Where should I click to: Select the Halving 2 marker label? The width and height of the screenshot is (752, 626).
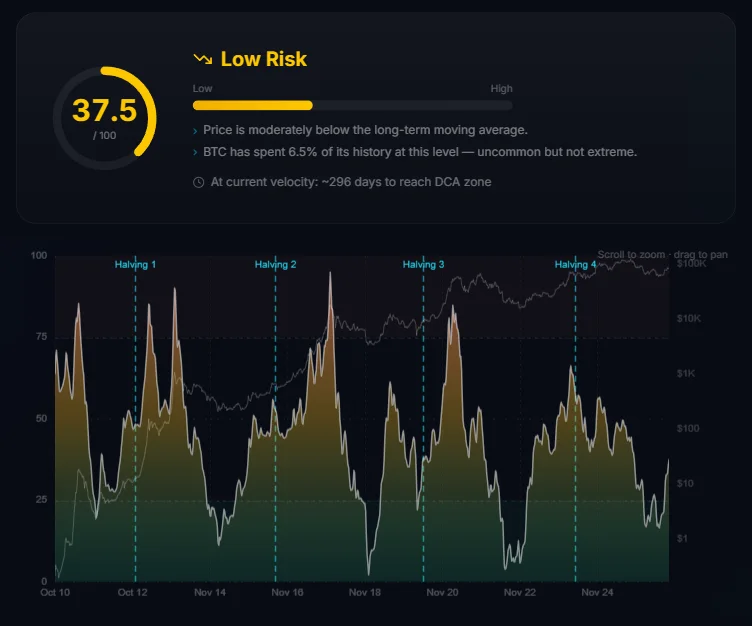coord(275,264)
